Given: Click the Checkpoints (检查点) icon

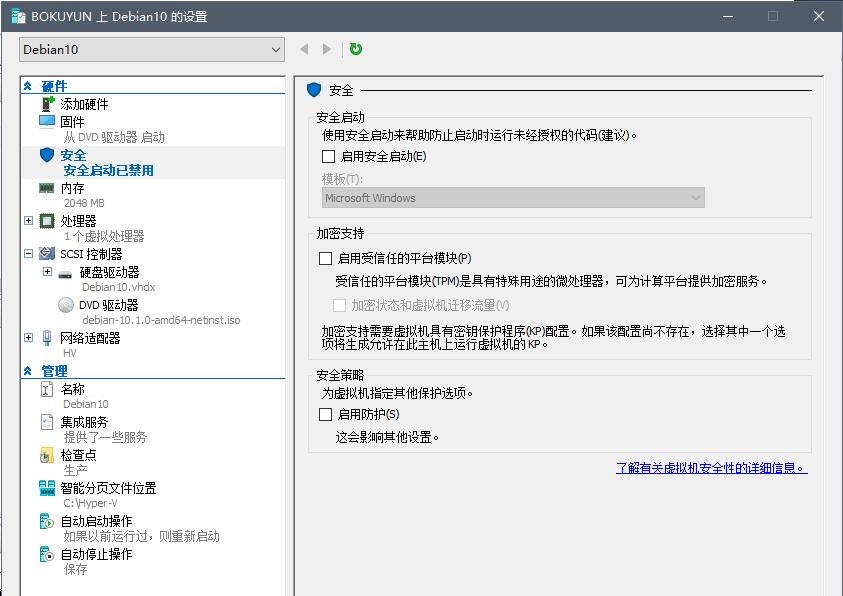Looking at the screenshot, I should point(47,455).
